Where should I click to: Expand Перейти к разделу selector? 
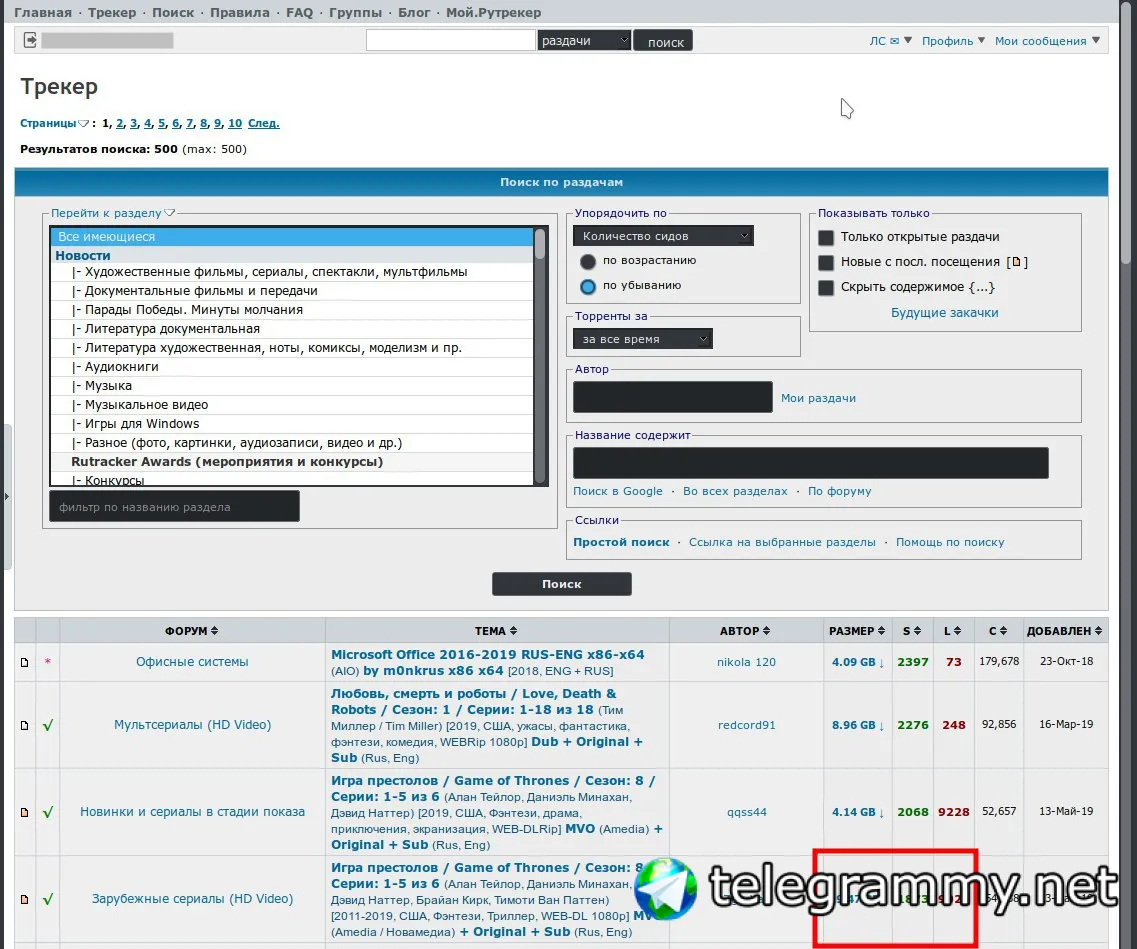click(x=113, y=213)
